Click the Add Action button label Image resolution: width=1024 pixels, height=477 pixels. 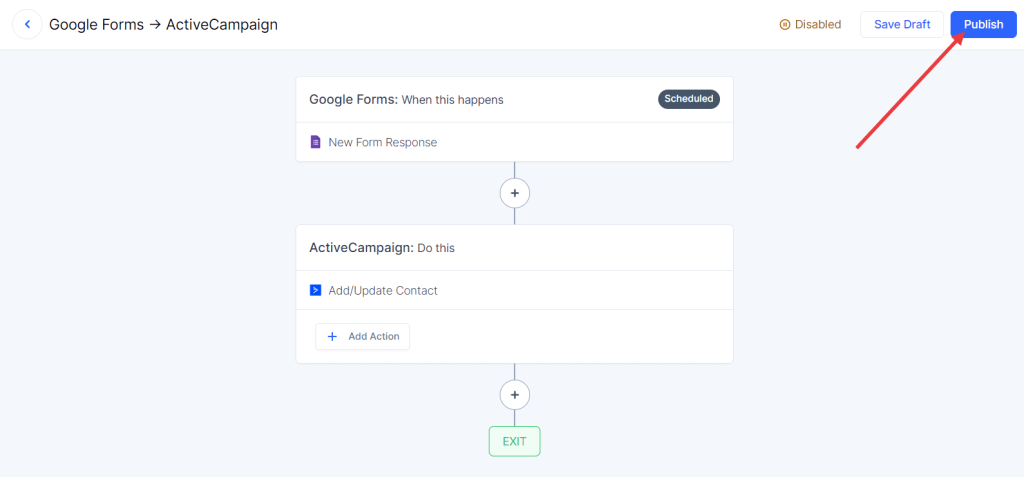pos(373,336)
